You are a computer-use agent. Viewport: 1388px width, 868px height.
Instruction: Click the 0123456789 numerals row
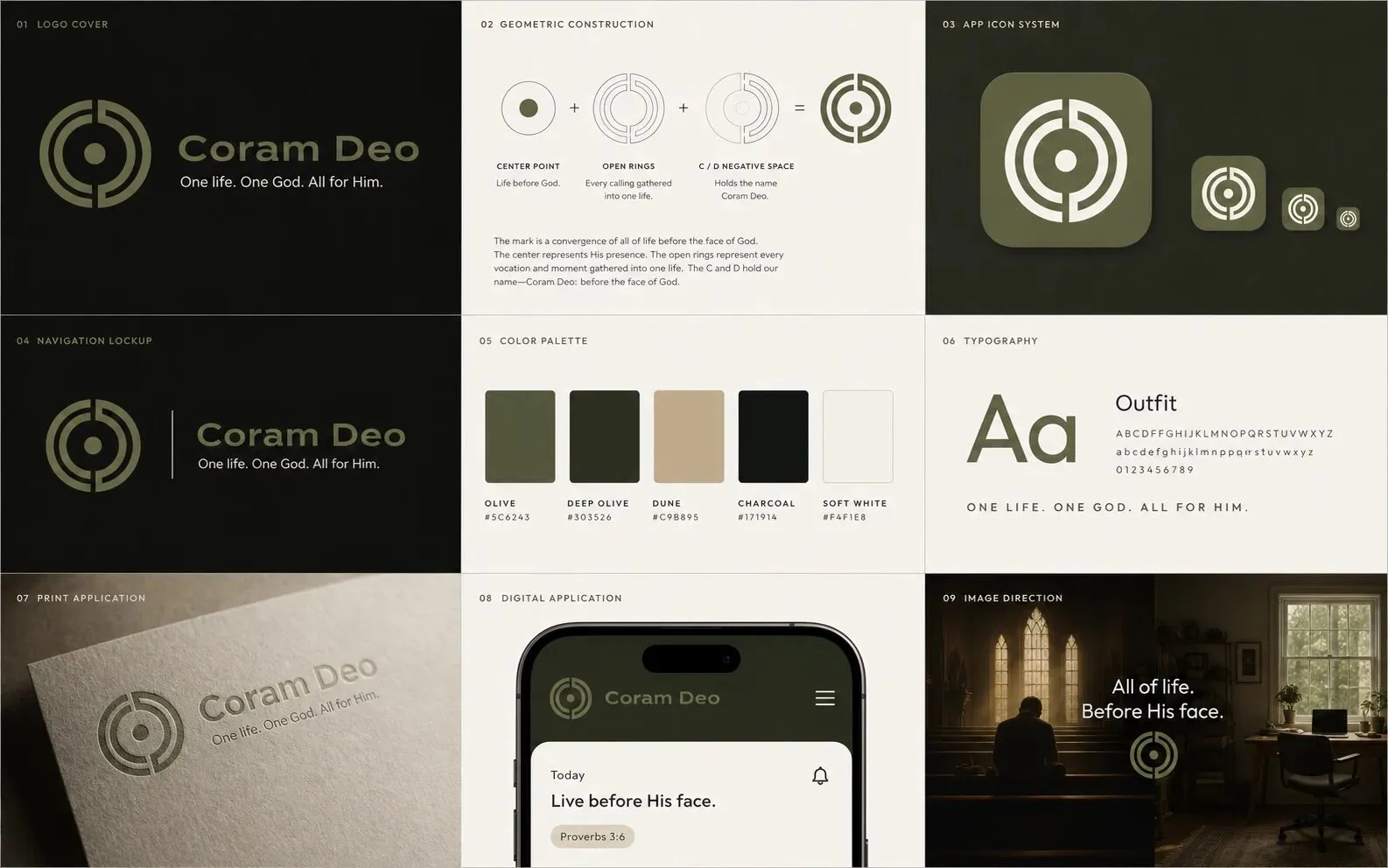(1154, 470)
